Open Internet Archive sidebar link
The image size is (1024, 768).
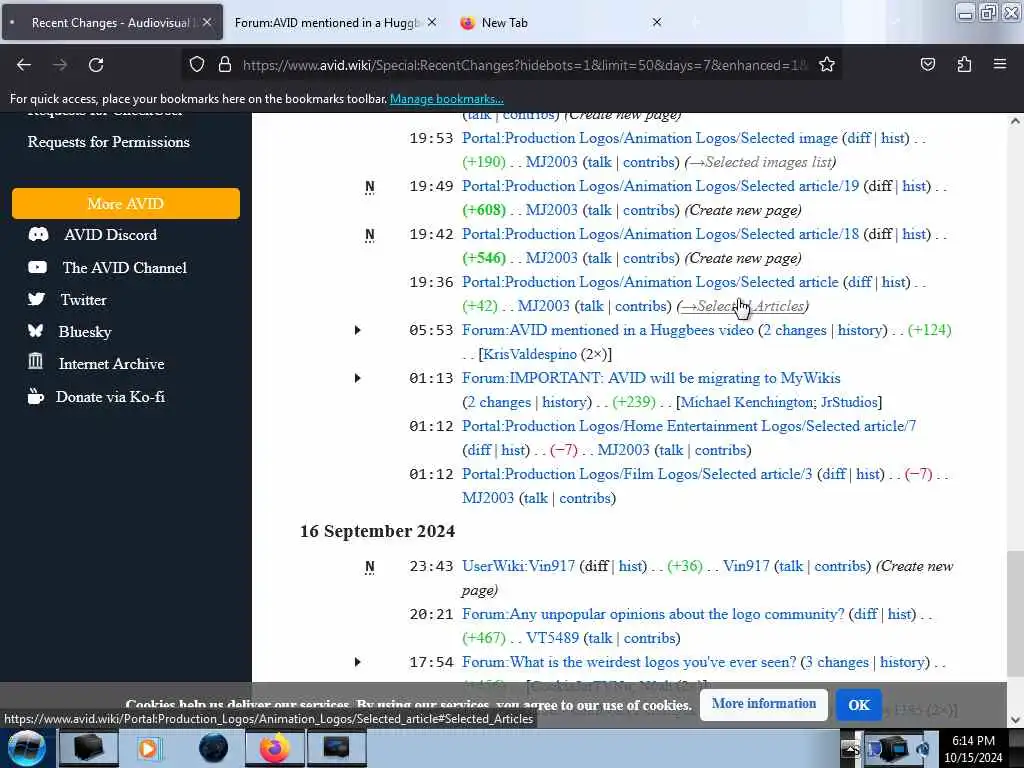coord(112,364)
